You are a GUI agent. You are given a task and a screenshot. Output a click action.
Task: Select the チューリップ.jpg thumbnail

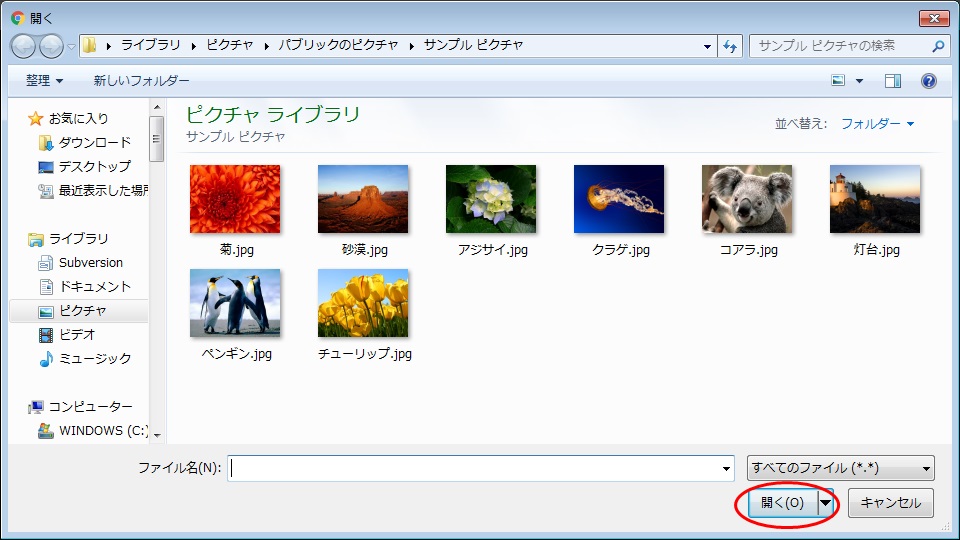(363, 303)
